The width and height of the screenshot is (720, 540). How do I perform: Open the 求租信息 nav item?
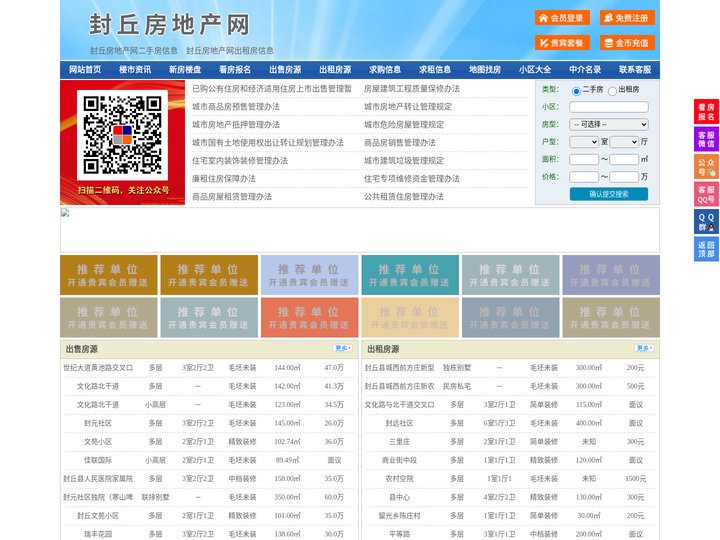point(435,70)
